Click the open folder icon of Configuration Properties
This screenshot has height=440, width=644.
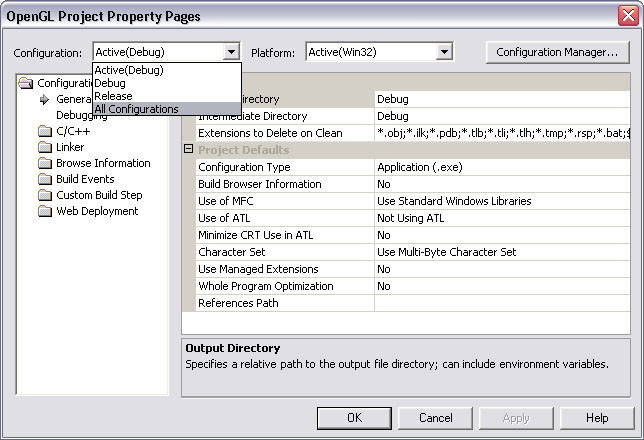[x=27, y=84]
